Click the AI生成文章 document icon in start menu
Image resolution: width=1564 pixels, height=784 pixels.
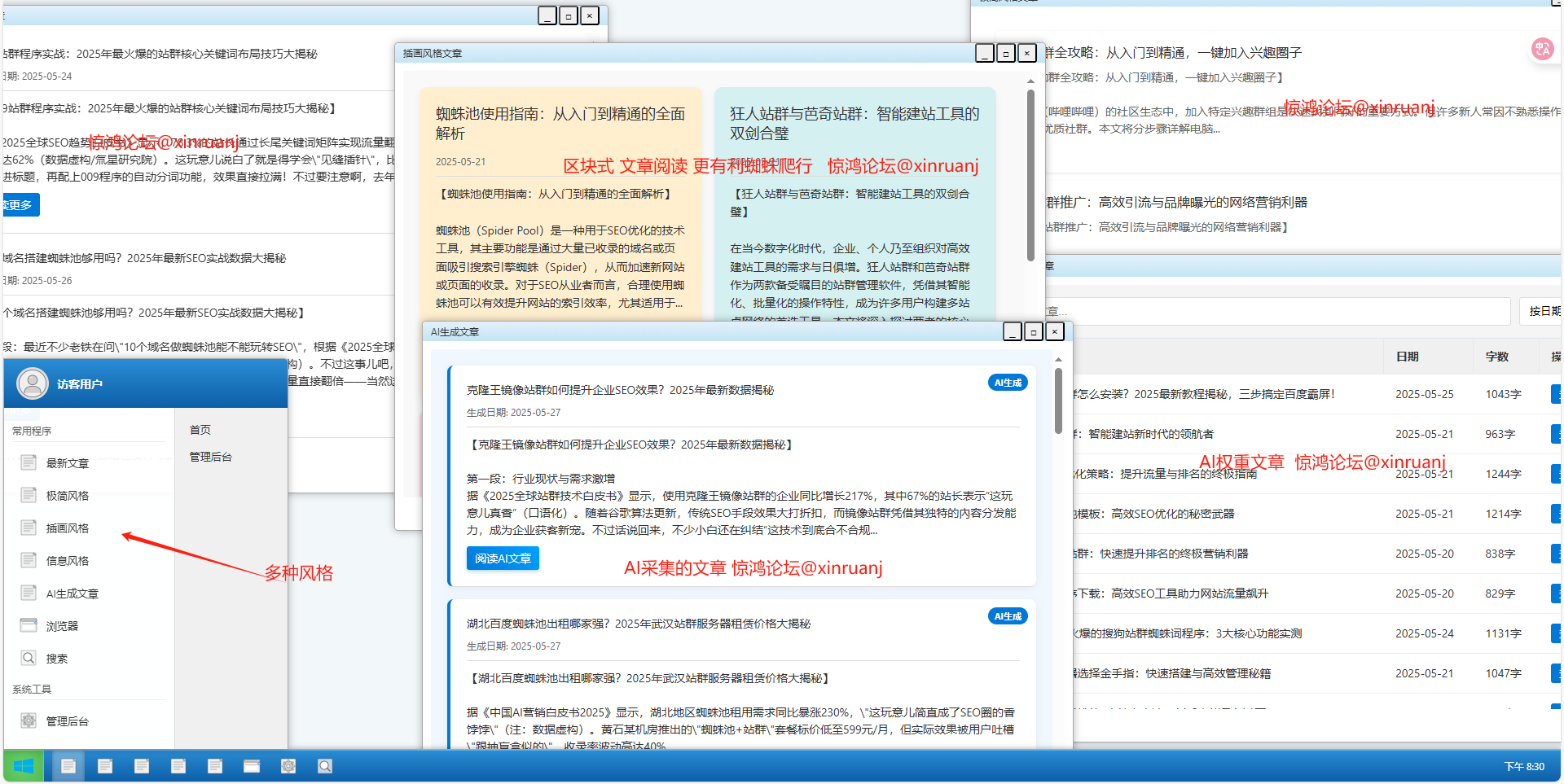pos(29,593)
